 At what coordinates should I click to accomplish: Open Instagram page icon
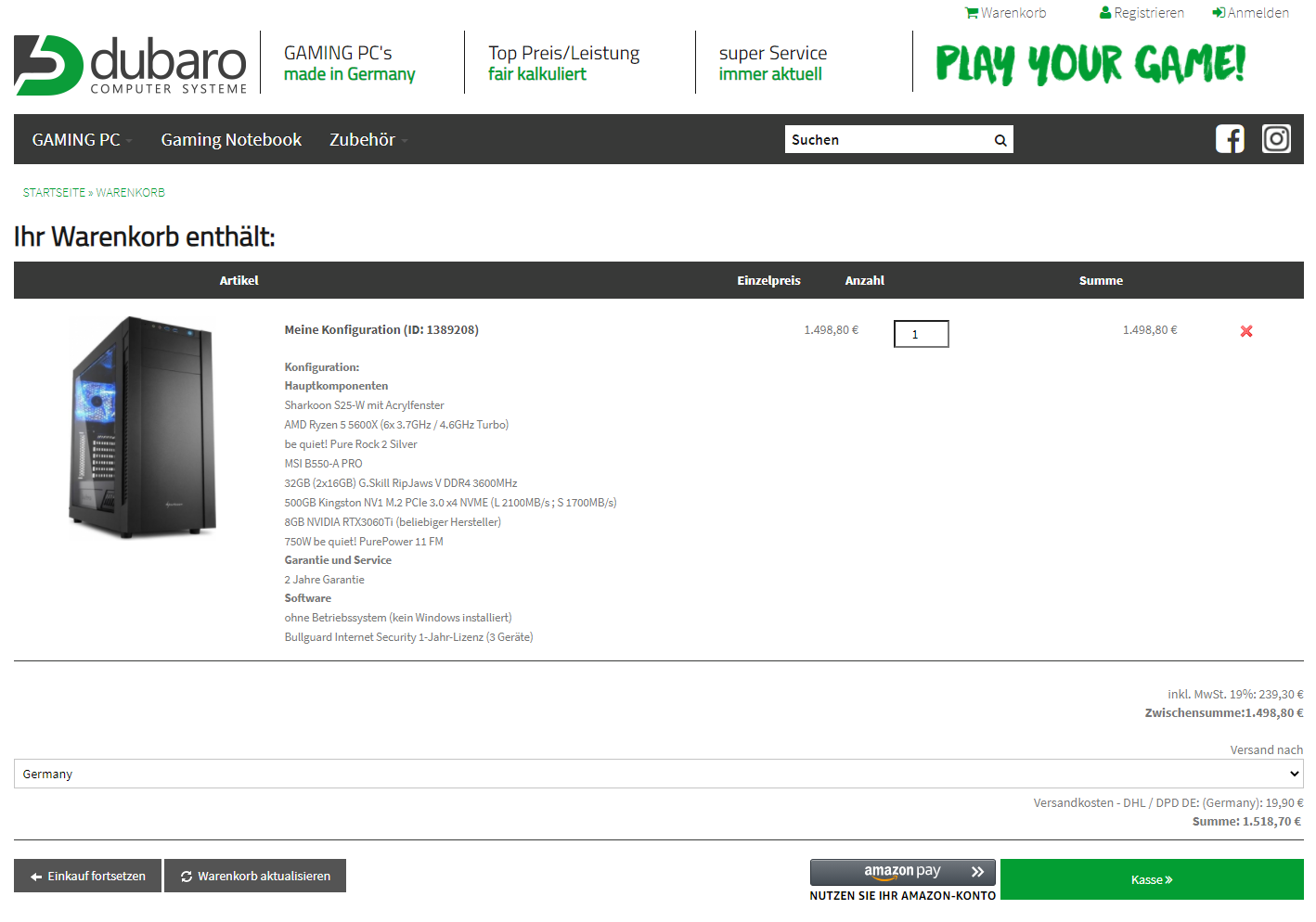(x=1276, y=139)
